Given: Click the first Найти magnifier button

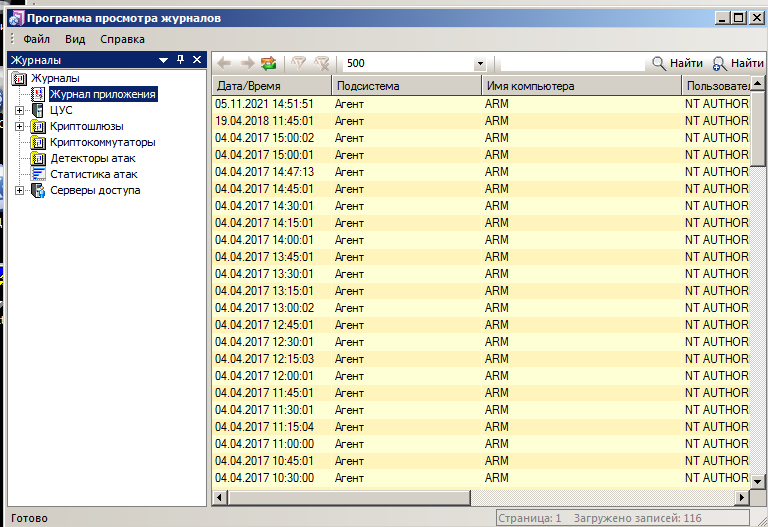Looking at the screenshot, I should [678, 63].
